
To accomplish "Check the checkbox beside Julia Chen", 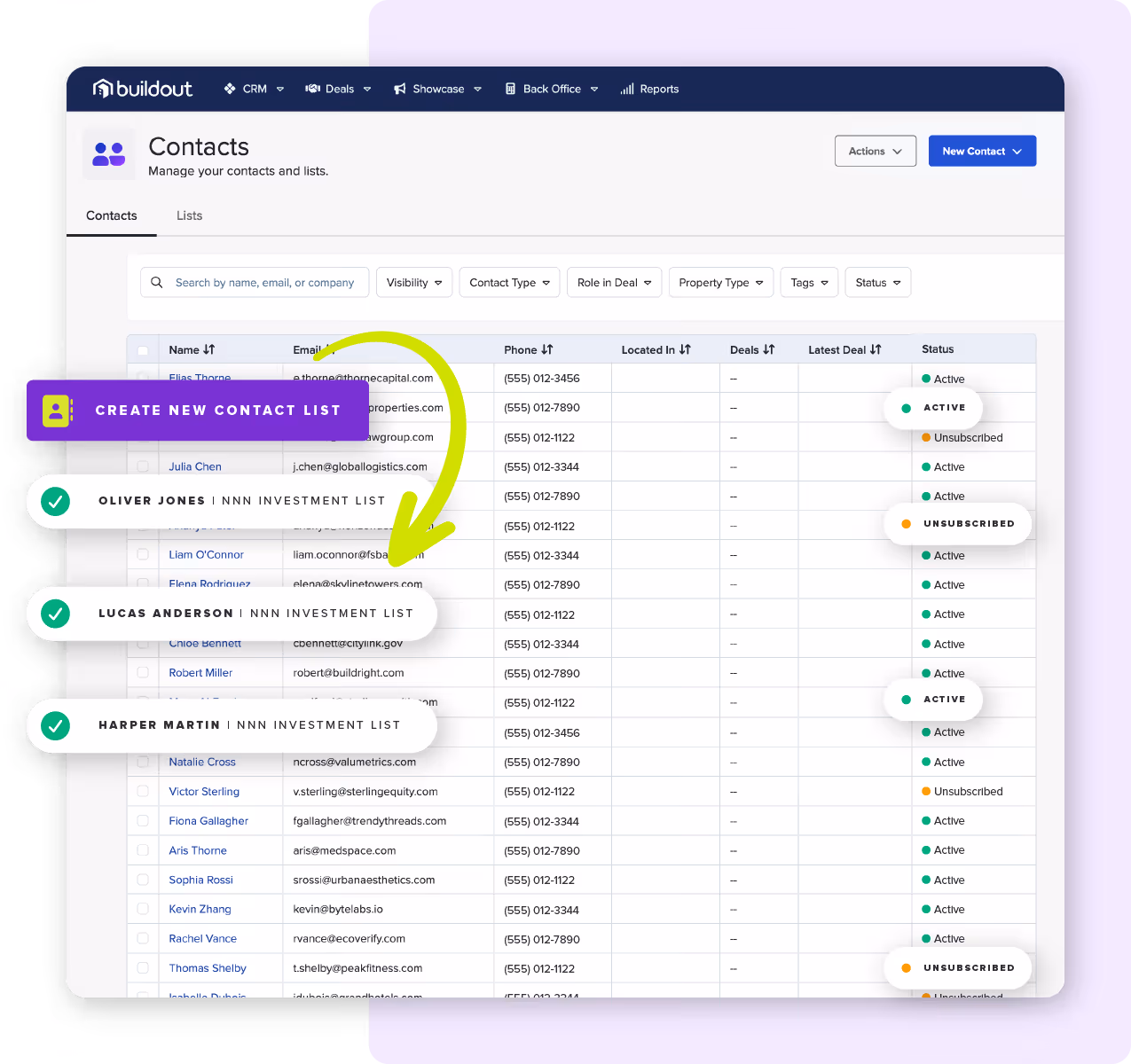I will [x=143, y=466].
